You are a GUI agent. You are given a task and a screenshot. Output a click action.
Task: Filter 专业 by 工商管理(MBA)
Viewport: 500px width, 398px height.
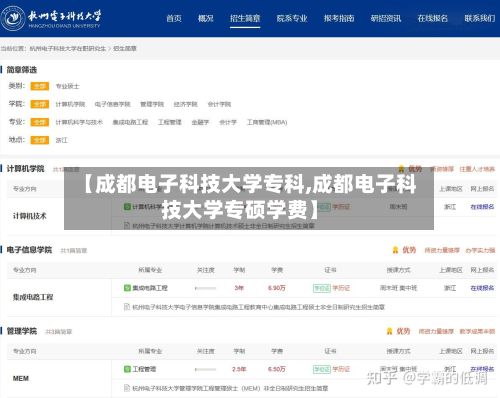coord(267,122)
